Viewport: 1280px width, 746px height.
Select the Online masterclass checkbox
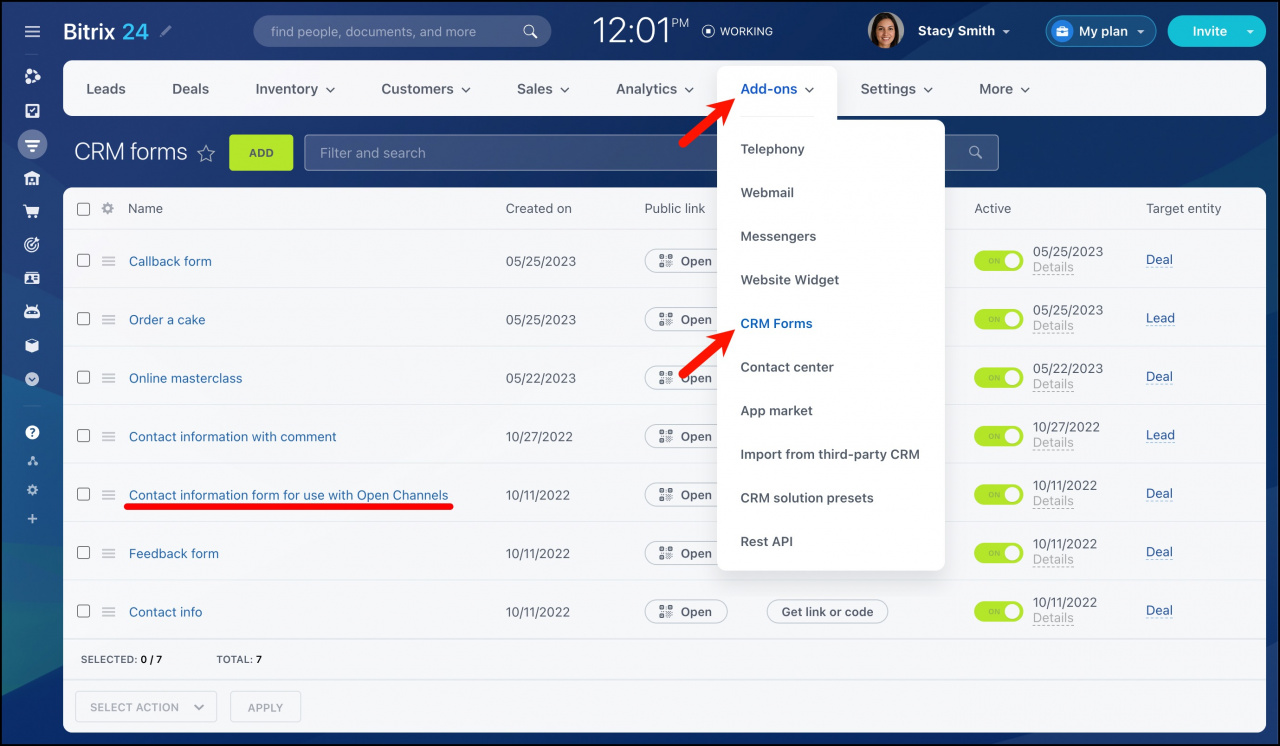pos(83,377)
